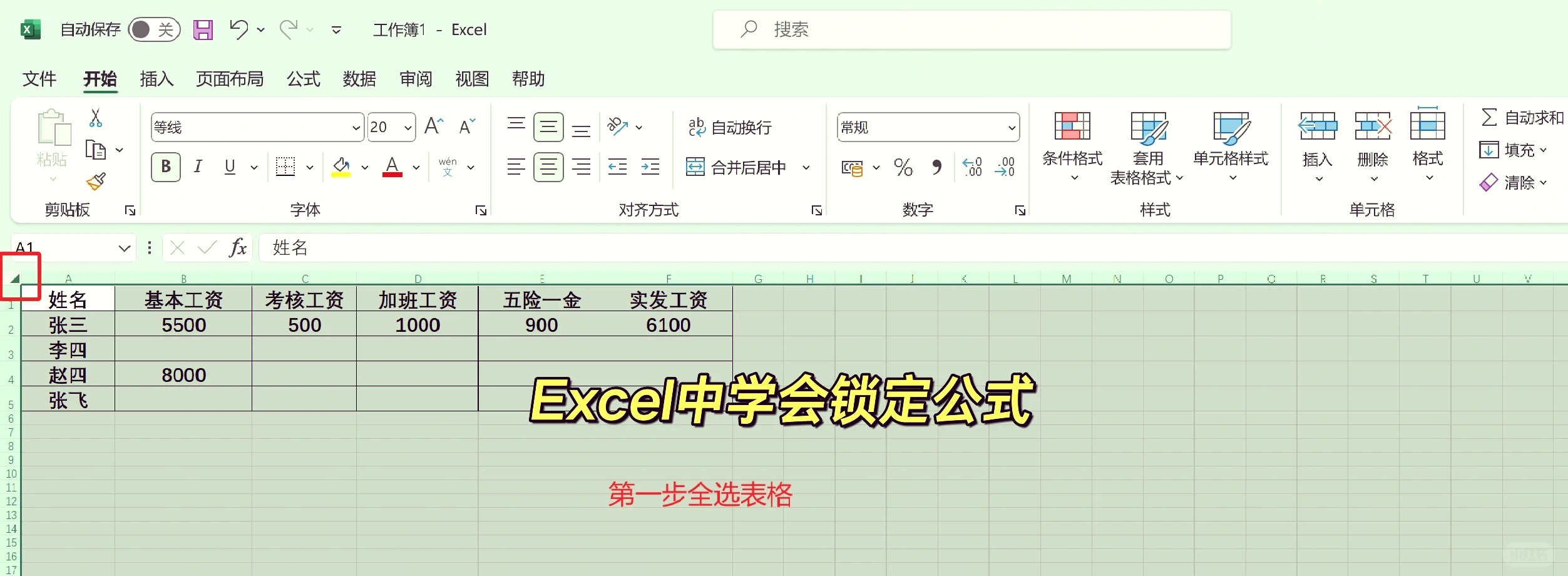The width and height of the screenshot is (1568, 576).
Task: Switch to the 视图 tab
Action: tap(472, 79)
